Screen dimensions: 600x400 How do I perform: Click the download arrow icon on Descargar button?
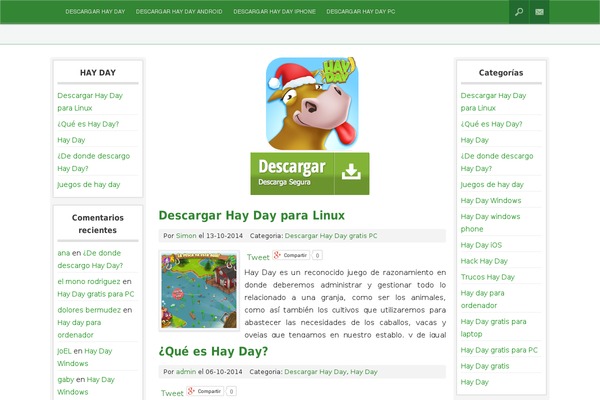[351, 172]
